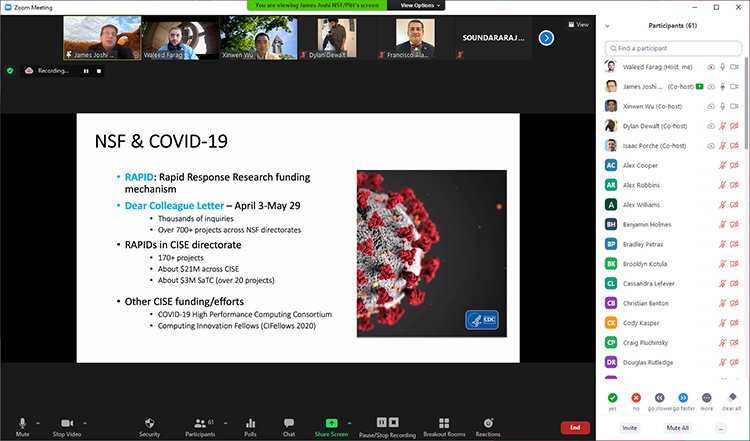Stop Video using the camera icon
Viewport: 750px width, 441px height.
pyautogui.click(x=67, y=423)
